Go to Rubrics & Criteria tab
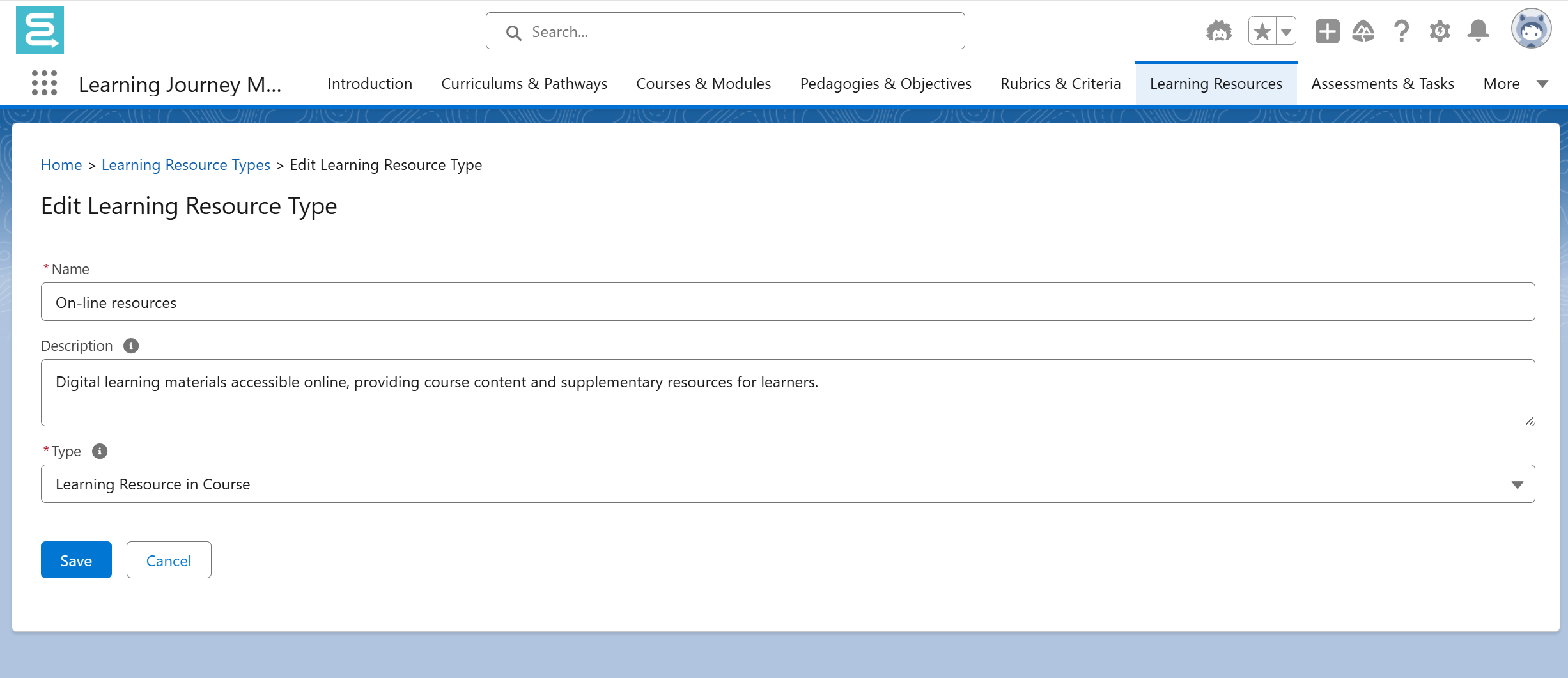The width and height of the screenshot is (1568, 678). pyautogui.click(x=1060, y=84)
